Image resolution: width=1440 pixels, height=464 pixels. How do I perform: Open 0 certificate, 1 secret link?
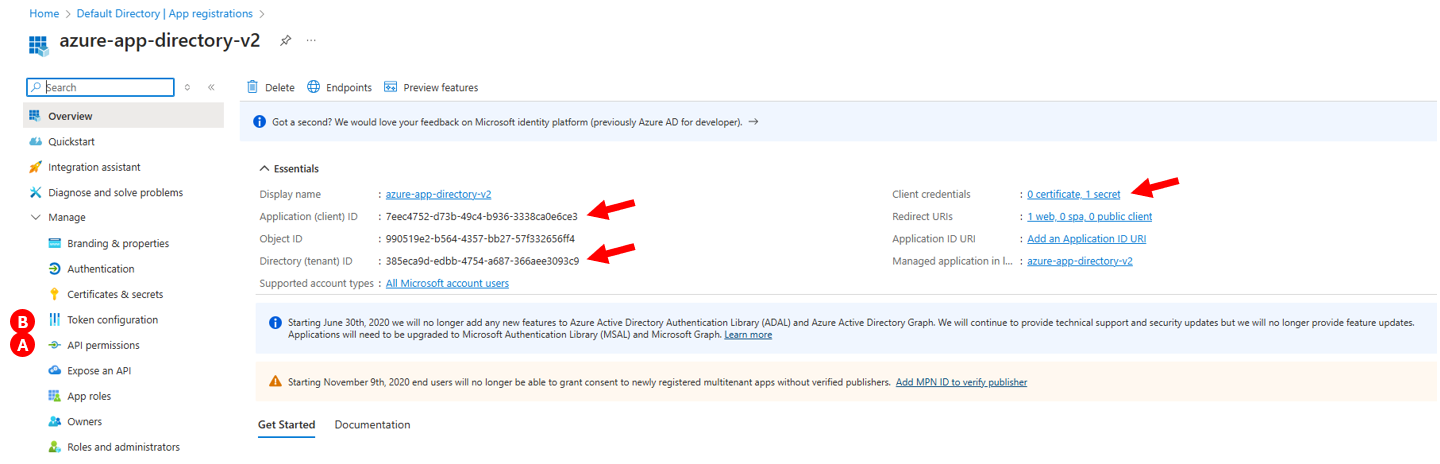point(1073,194)
